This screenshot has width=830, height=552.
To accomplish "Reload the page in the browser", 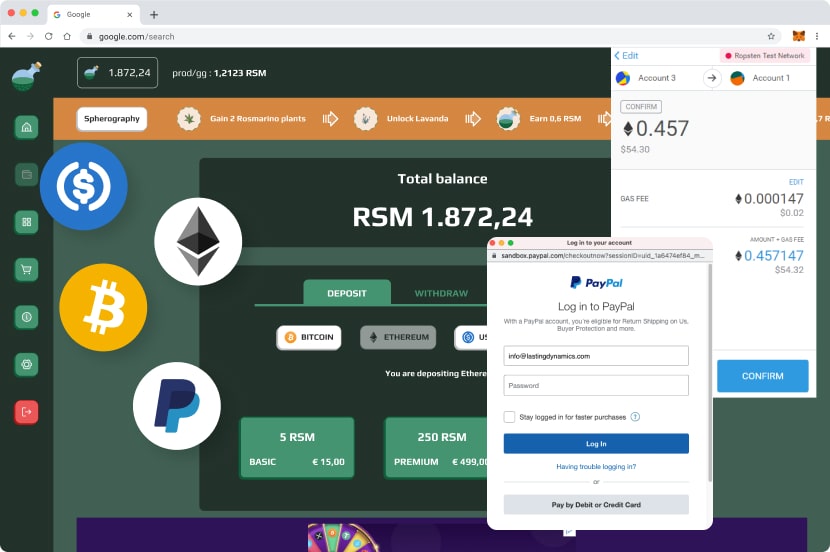I will [49, 37].
